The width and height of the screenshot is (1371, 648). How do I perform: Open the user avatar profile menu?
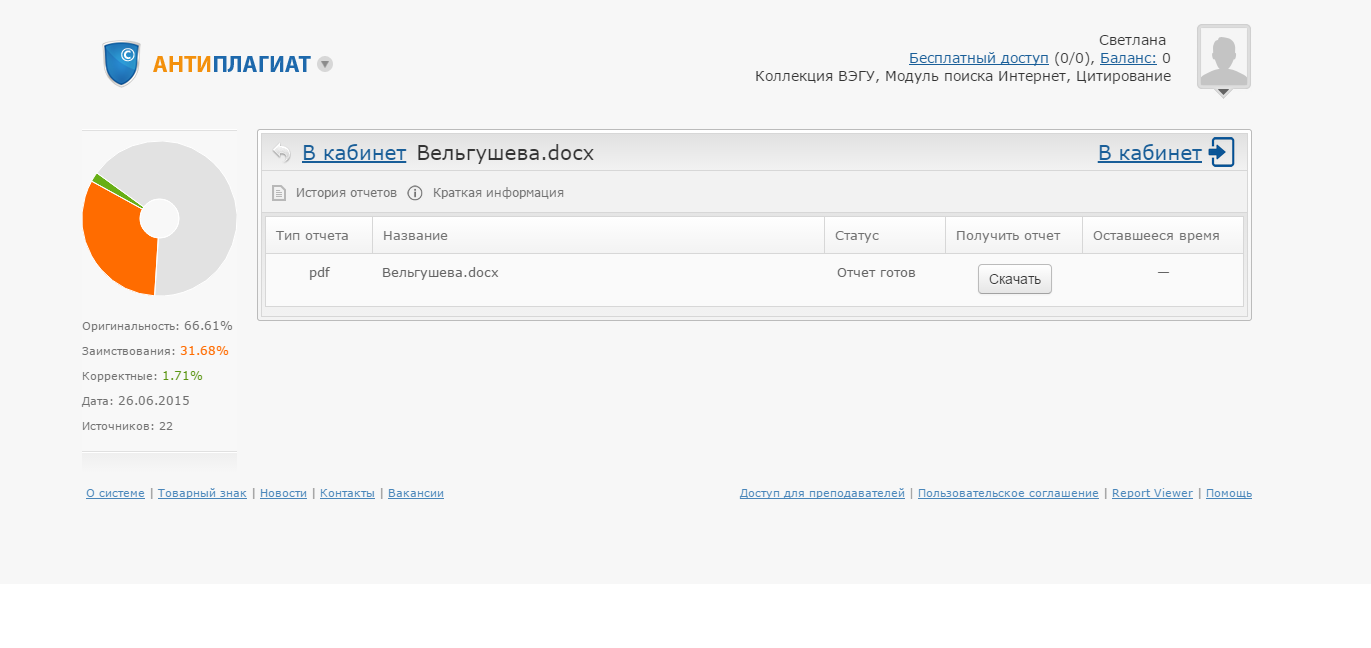coord(1223,59)
